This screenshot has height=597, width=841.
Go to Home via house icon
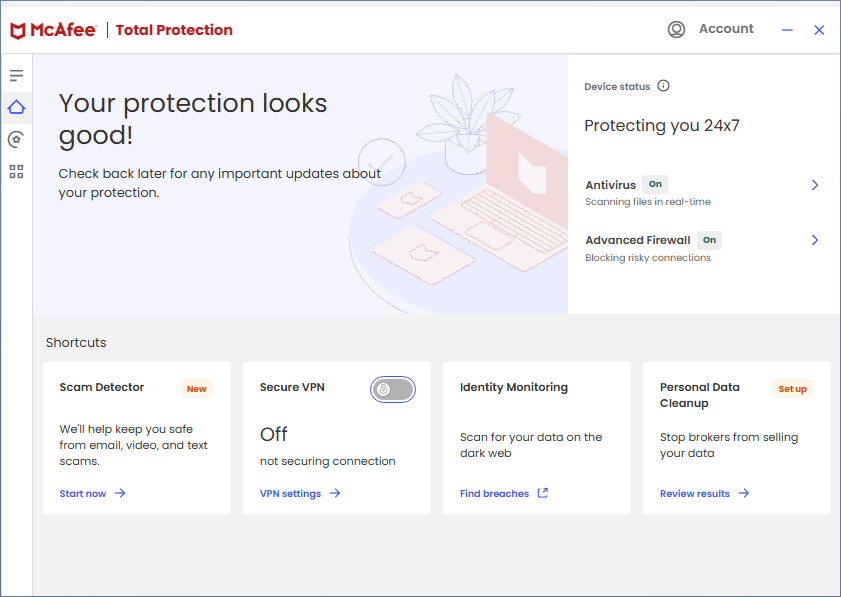[16, 107]
